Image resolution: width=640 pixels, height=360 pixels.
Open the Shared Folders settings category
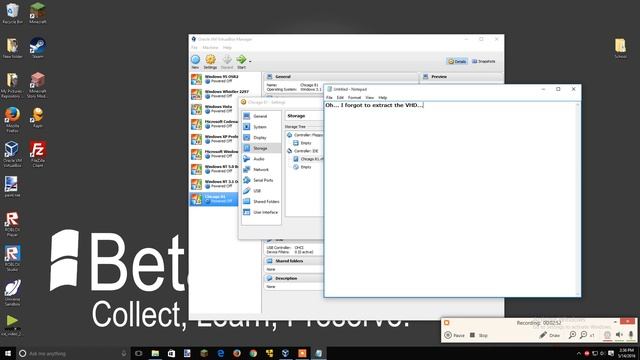point(261,202)
